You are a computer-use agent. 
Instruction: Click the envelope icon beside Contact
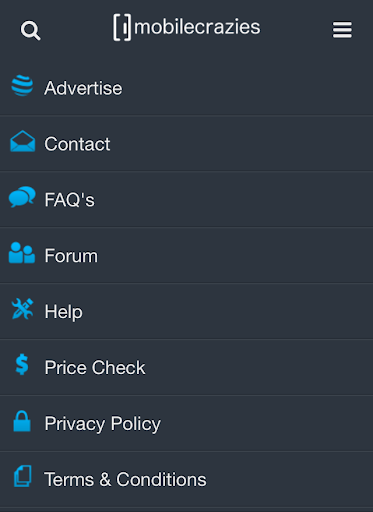pyautogui.click(x=22, y=141)
